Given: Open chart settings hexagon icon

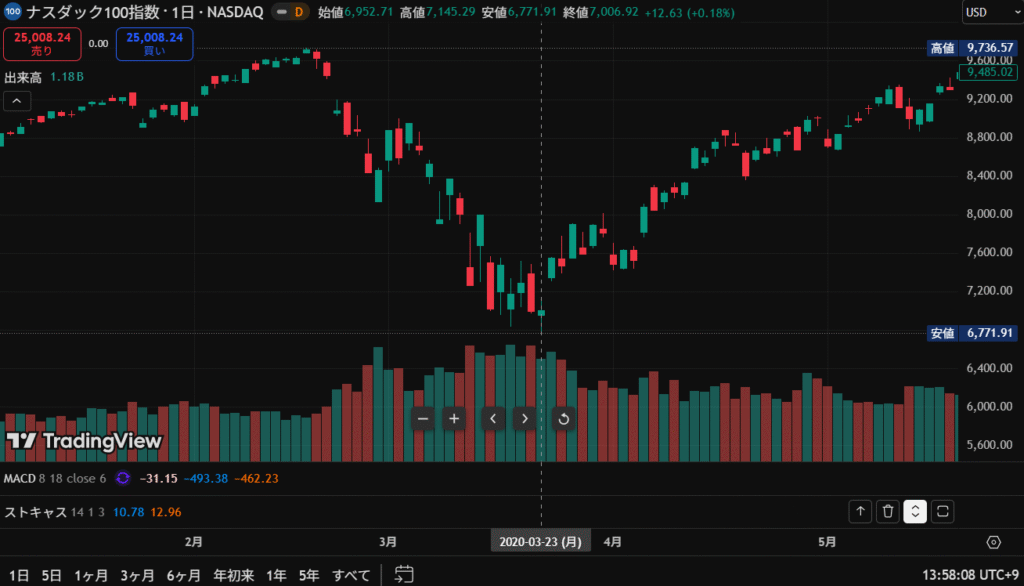Looking at the screenshot, I should (993, 542).
